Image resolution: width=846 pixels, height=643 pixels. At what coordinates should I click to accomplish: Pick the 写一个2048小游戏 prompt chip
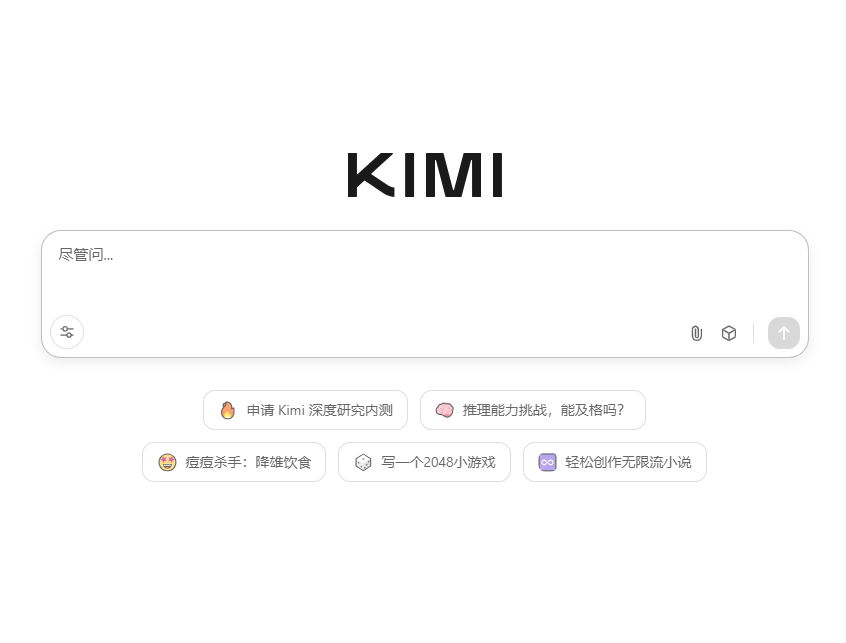(424, 462)
